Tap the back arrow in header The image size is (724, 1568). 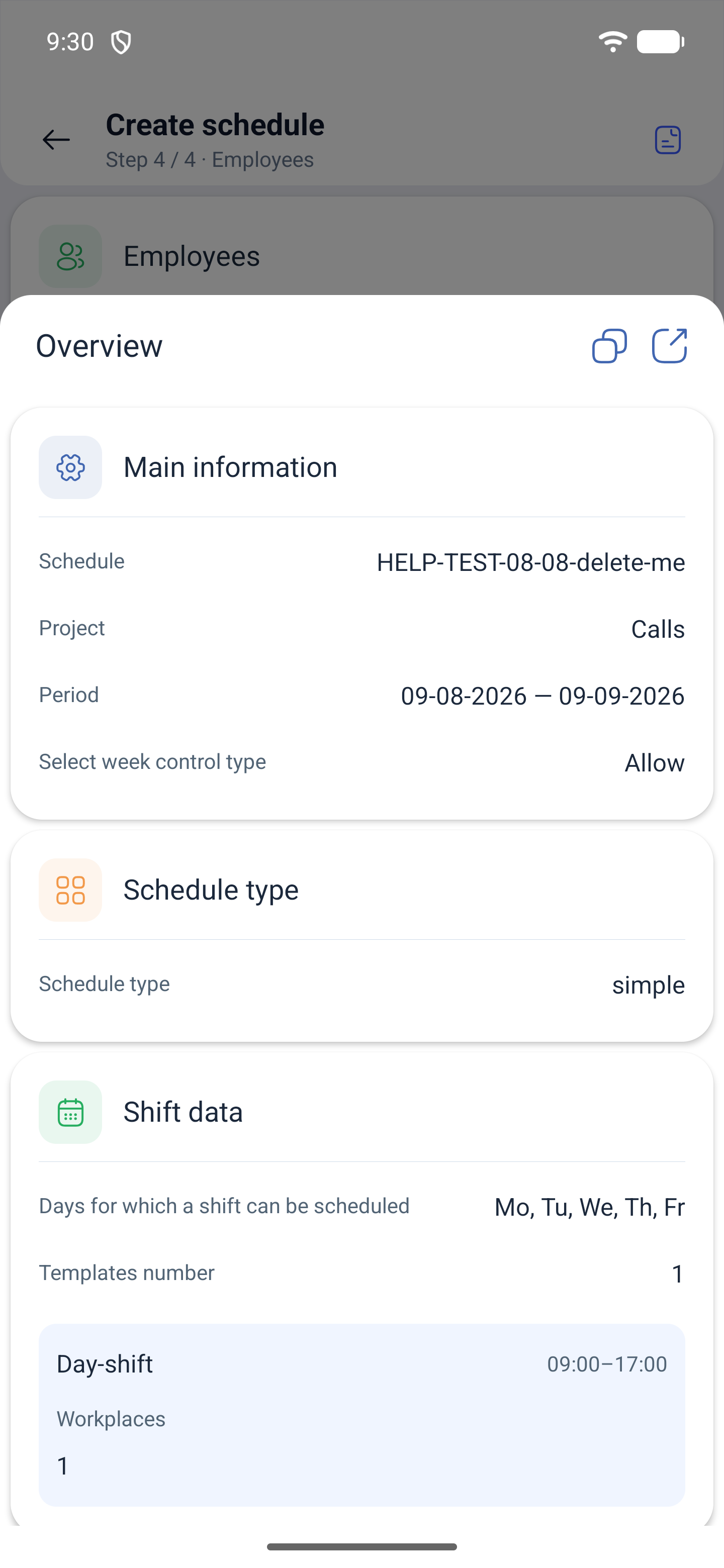pyautogui.click(x=56, y=140)
